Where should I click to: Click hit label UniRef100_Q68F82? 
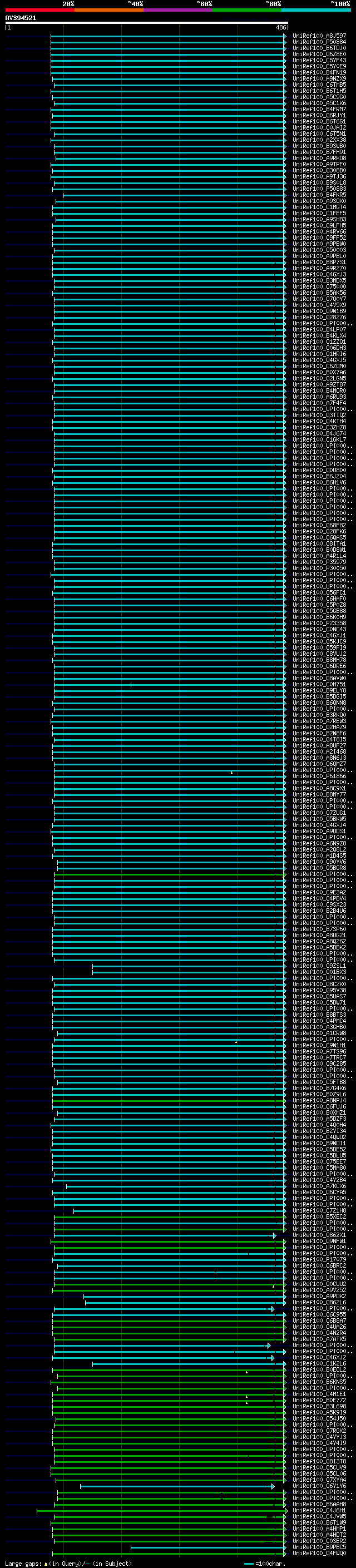pyautogui.click(x=319, y=525)
